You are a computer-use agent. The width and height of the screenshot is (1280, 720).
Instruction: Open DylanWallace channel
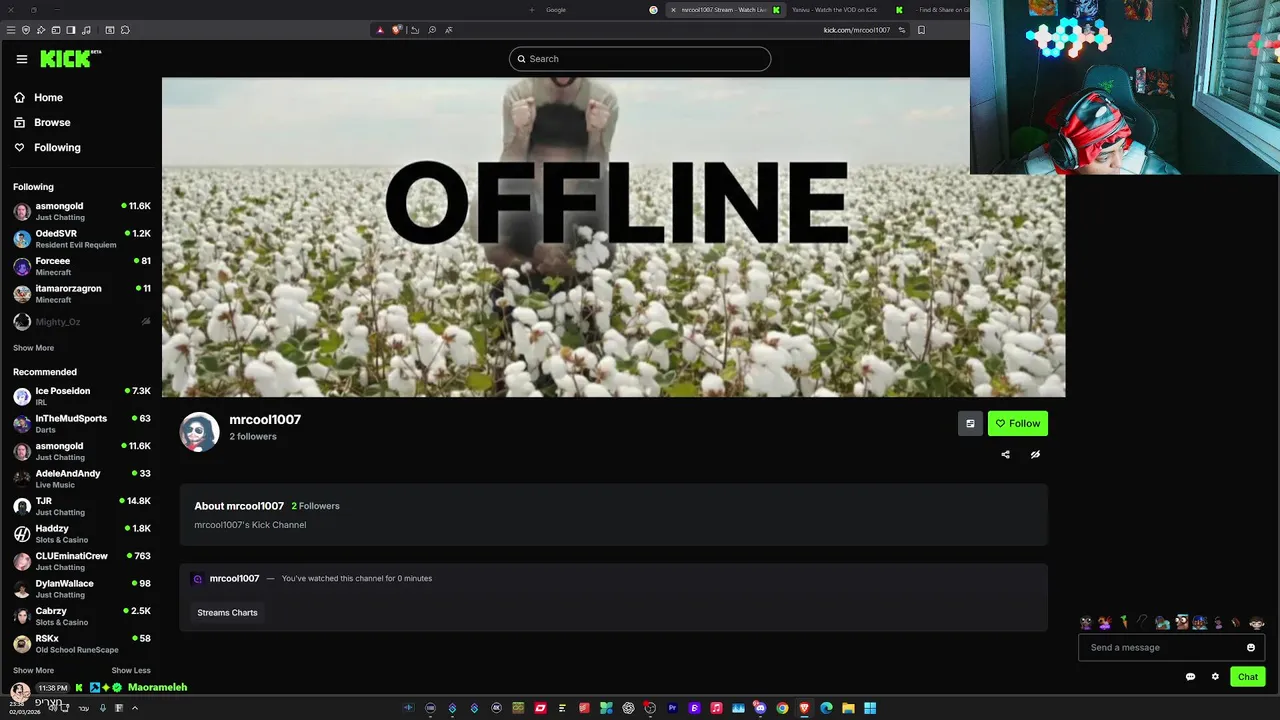point(81,589)
